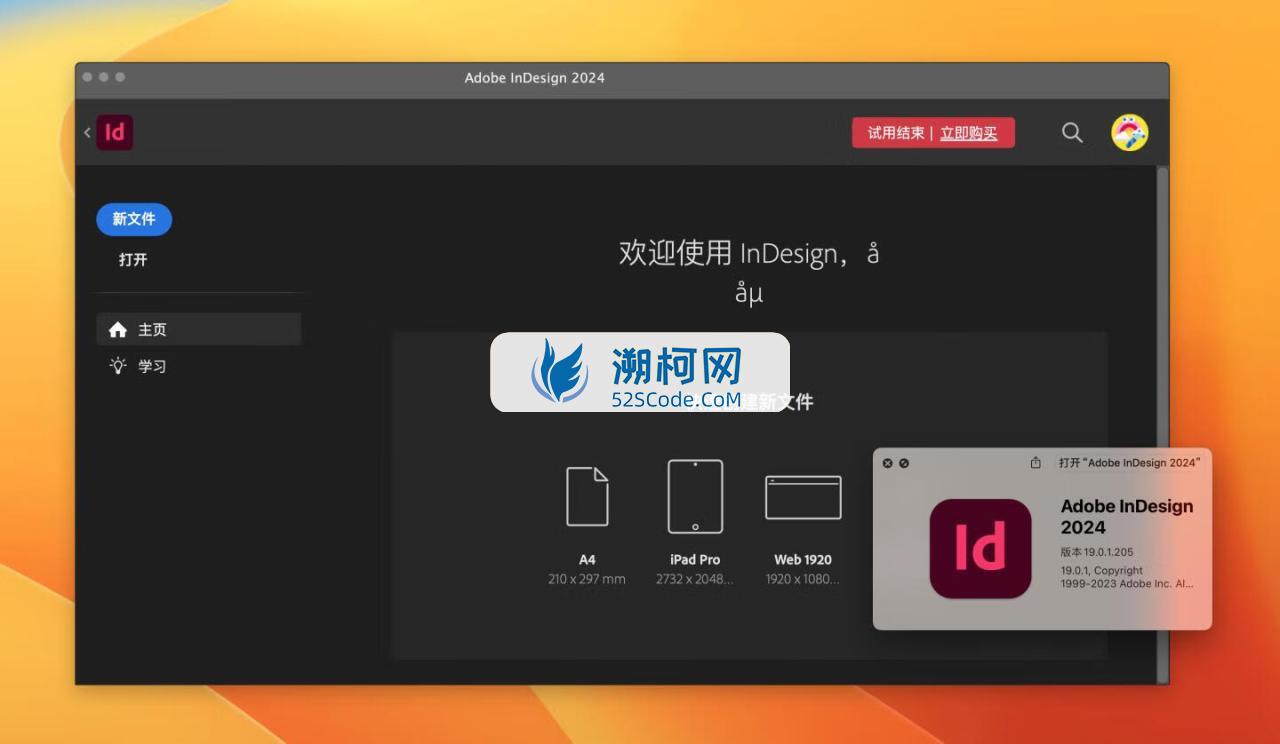Click the 新文件 button
This screenshot has width=1280, height=744.
point(134,219)
